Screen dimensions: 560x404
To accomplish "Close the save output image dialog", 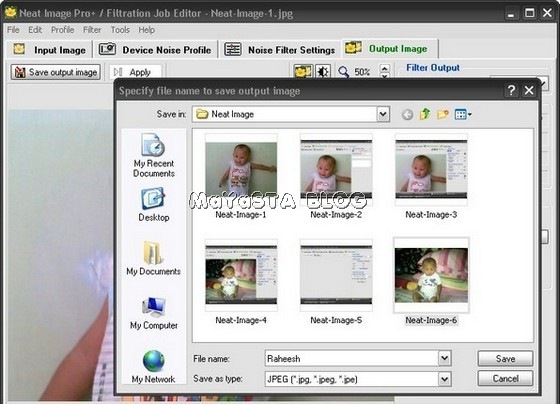I will 529,90.
